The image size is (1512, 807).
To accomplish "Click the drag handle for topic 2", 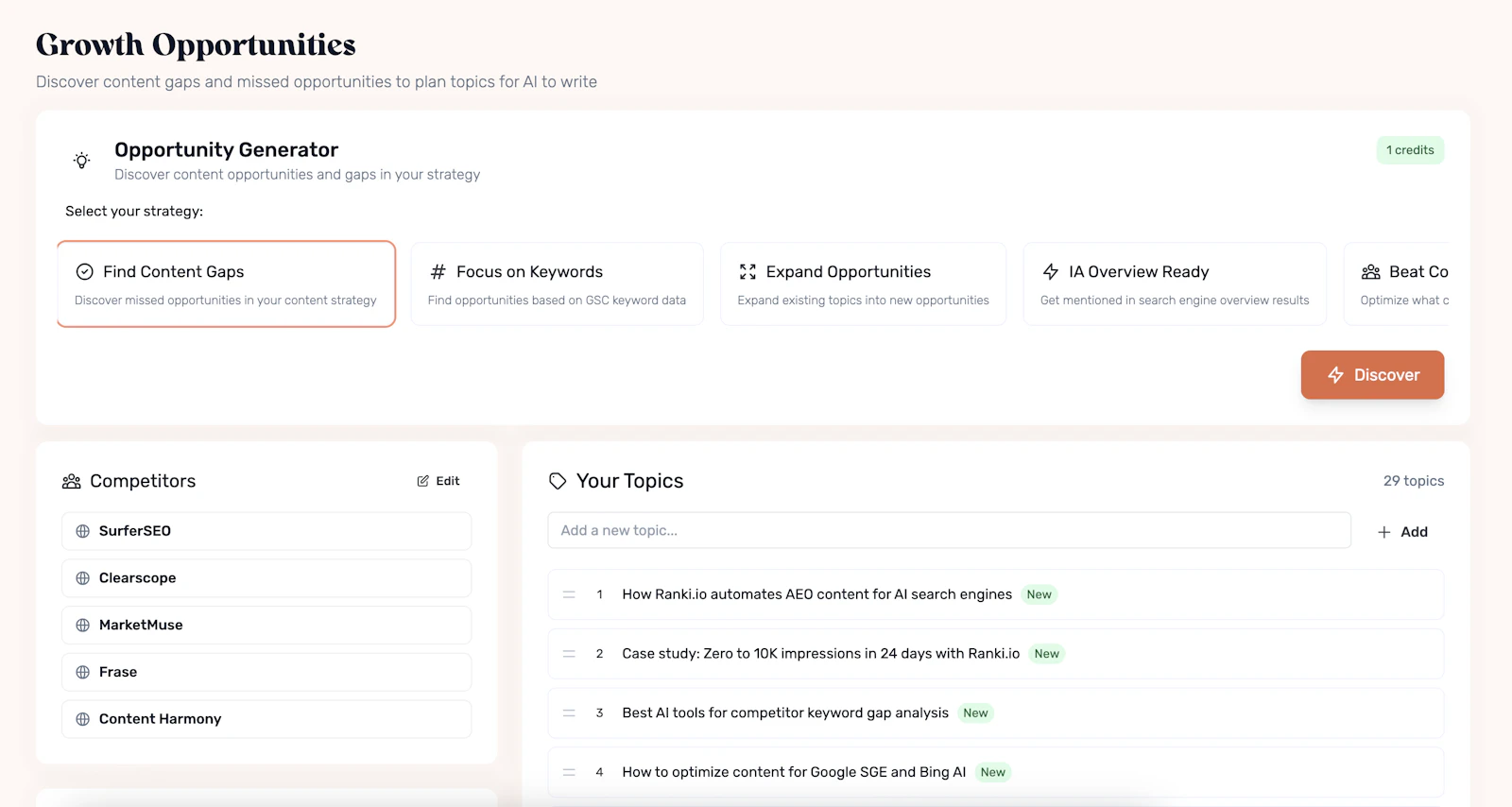I will (x=569, y=654).
